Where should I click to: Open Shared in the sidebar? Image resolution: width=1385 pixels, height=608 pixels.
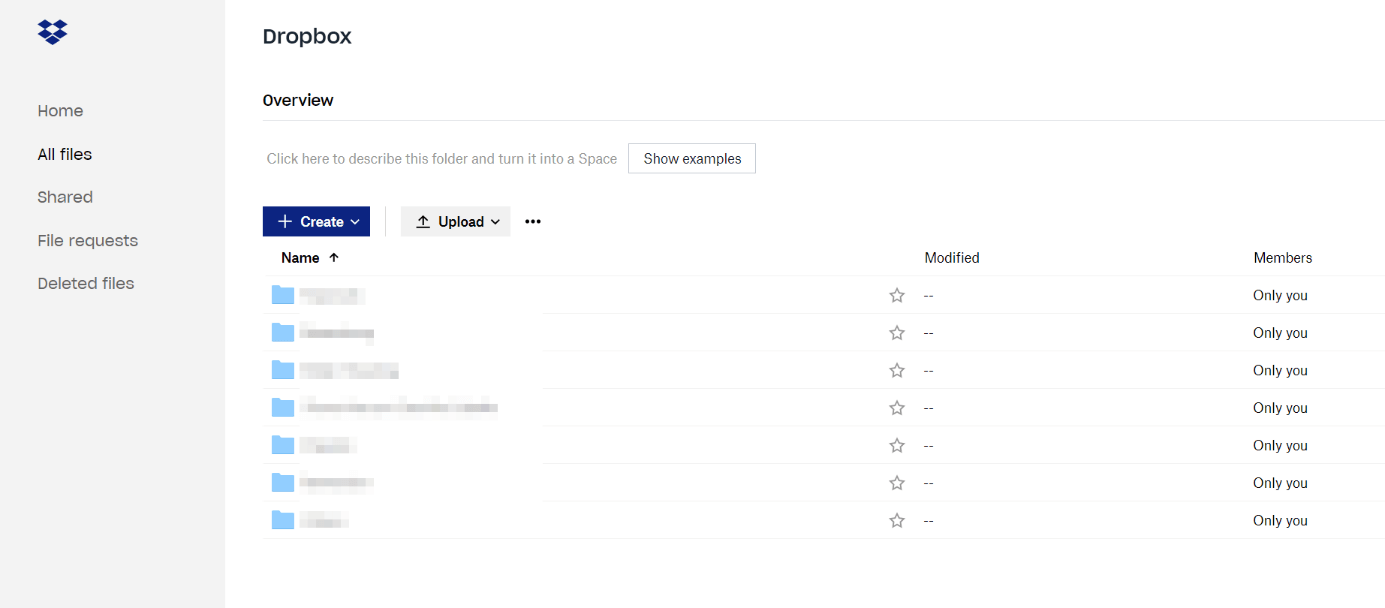(x=65, y=197)
